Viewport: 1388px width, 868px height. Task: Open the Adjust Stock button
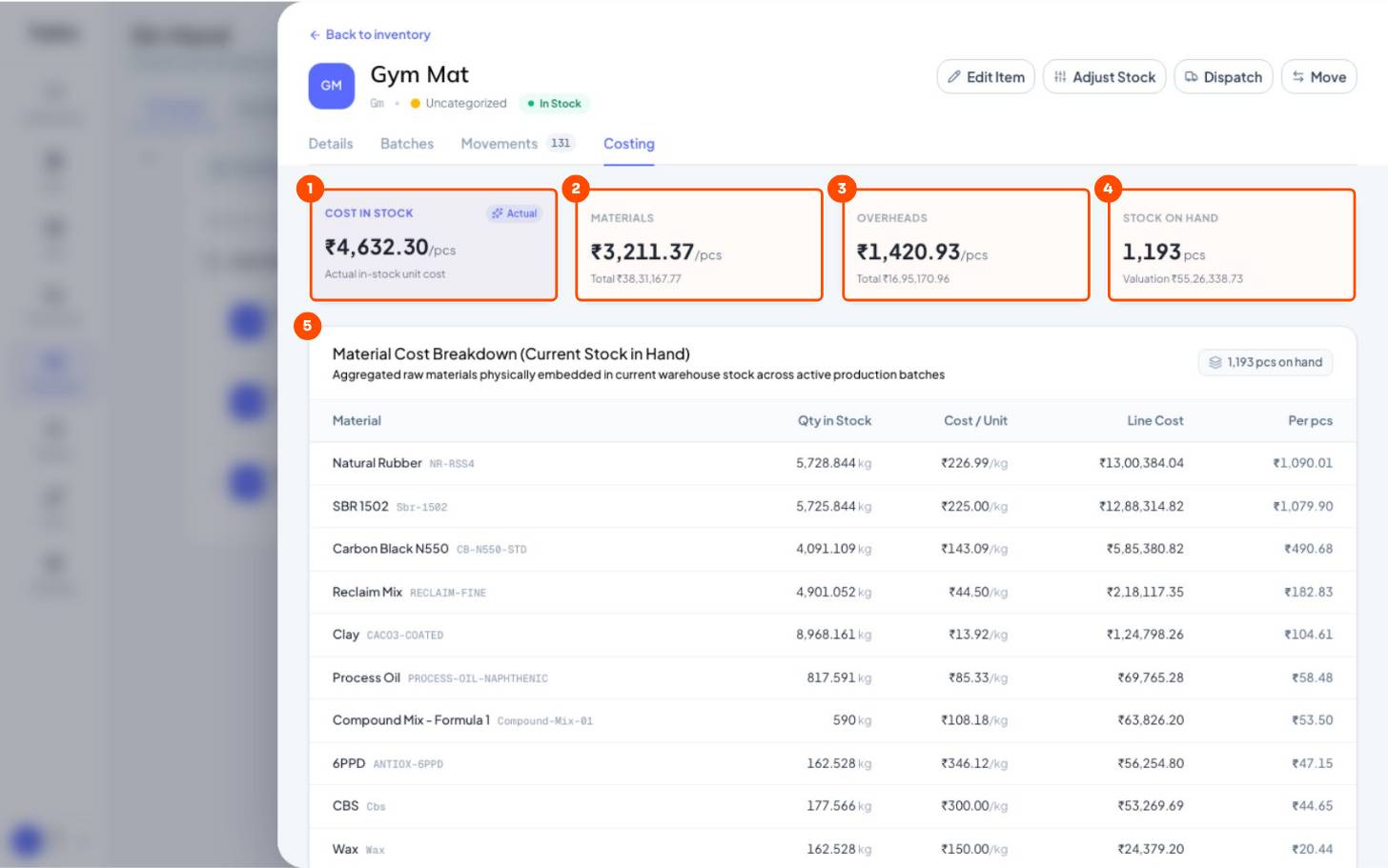(1104, 77)
